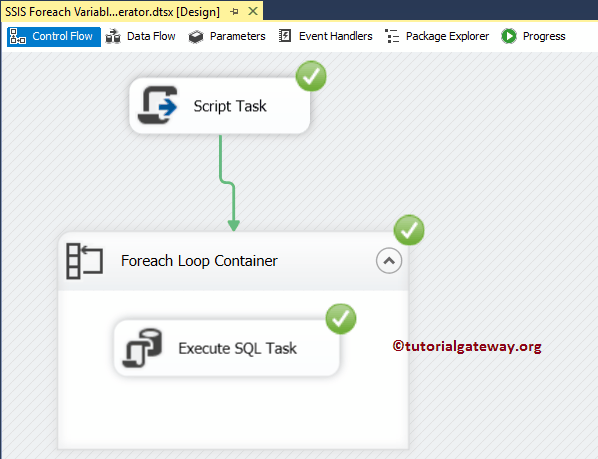Screen dimensions: 598x459
Task: Switch to the Event Handlers tab
Action: (326, 37)
